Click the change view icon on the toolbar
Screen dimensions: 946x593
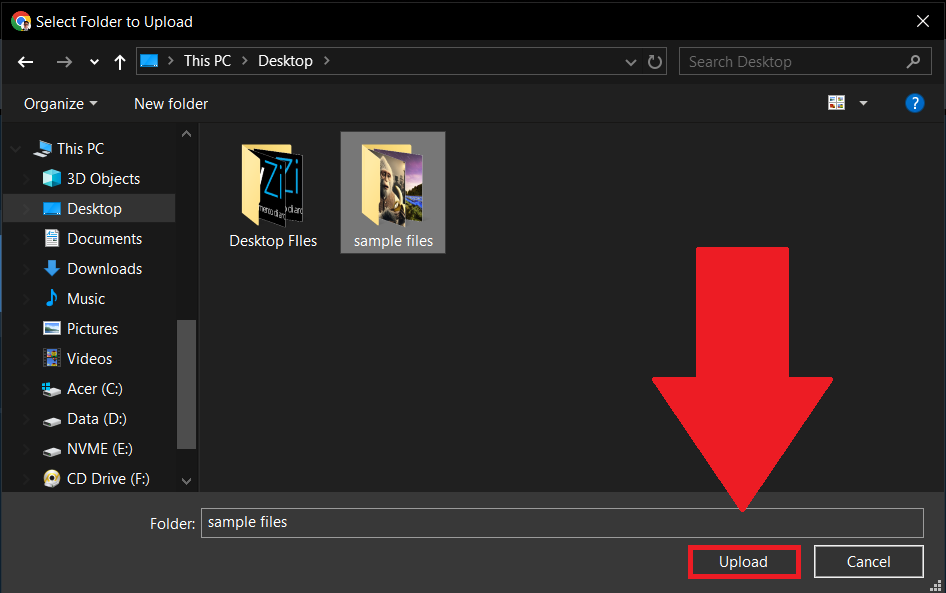click(x=836, y=102)
